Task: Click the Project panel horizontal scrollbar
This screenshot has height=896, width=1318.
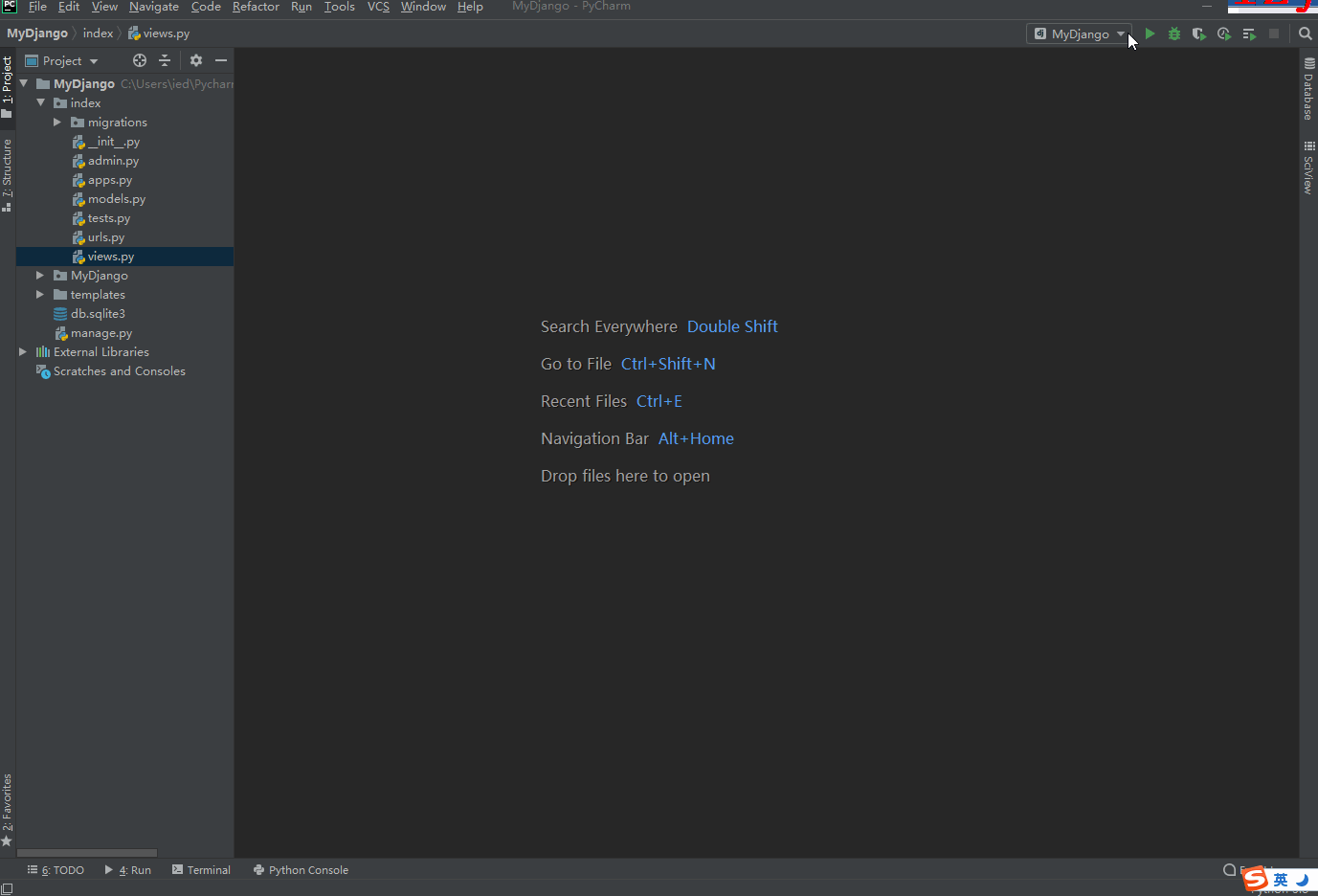Action: point(87,852)
